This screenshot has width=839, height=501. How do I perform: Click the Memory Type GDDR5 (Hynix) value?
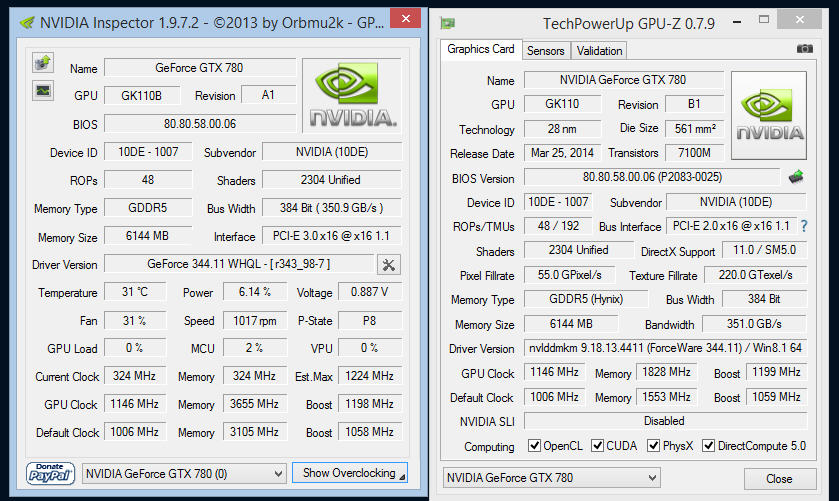click(x=586, y=299)
